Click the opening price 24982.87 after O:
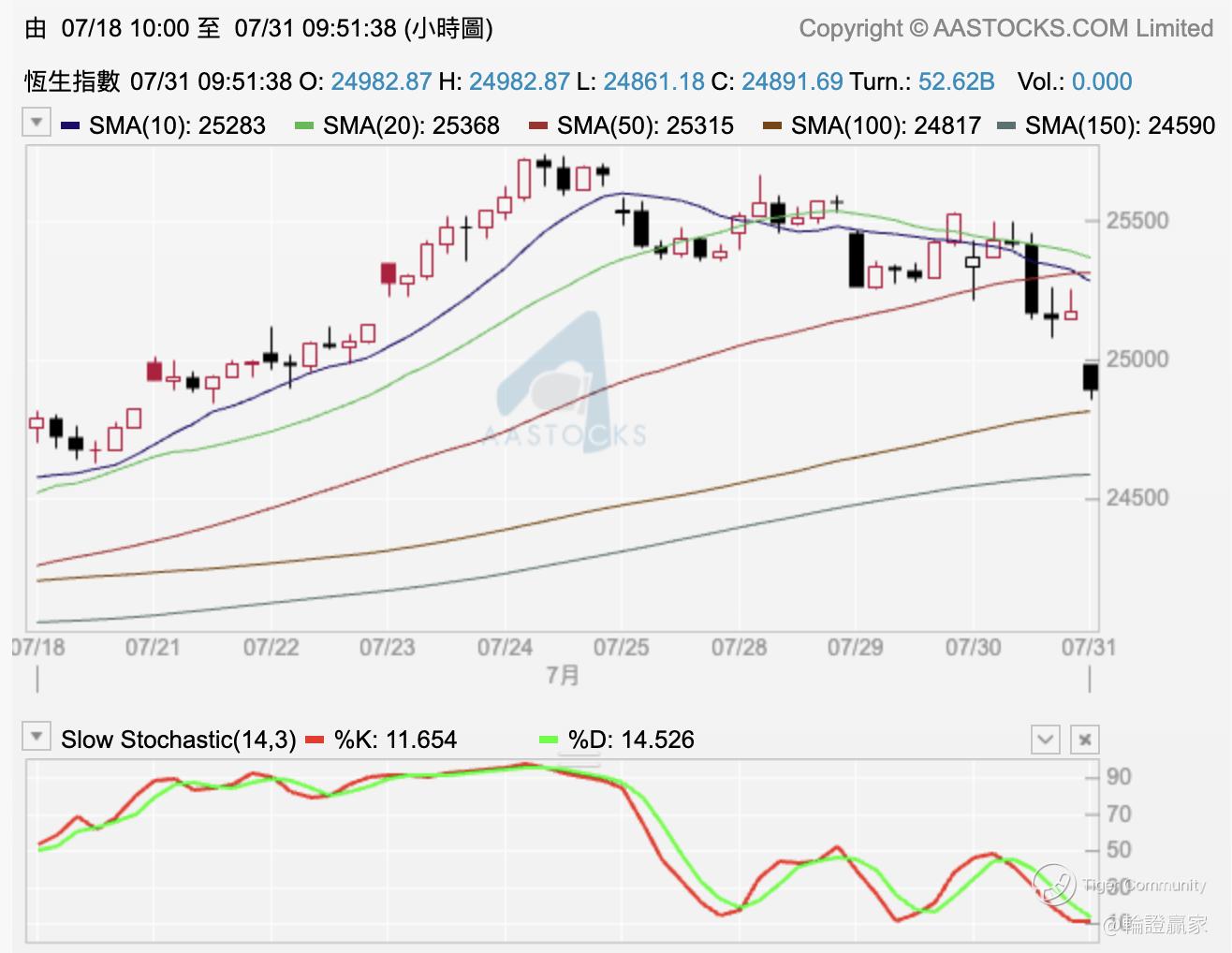The image size is (1232, 953). (381, 81)
